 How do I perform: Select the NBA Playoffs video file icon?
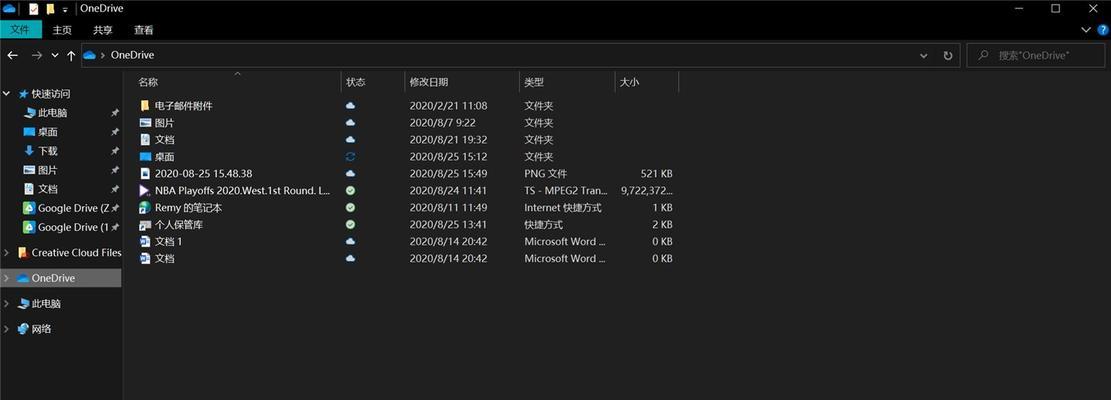(145, 190)
